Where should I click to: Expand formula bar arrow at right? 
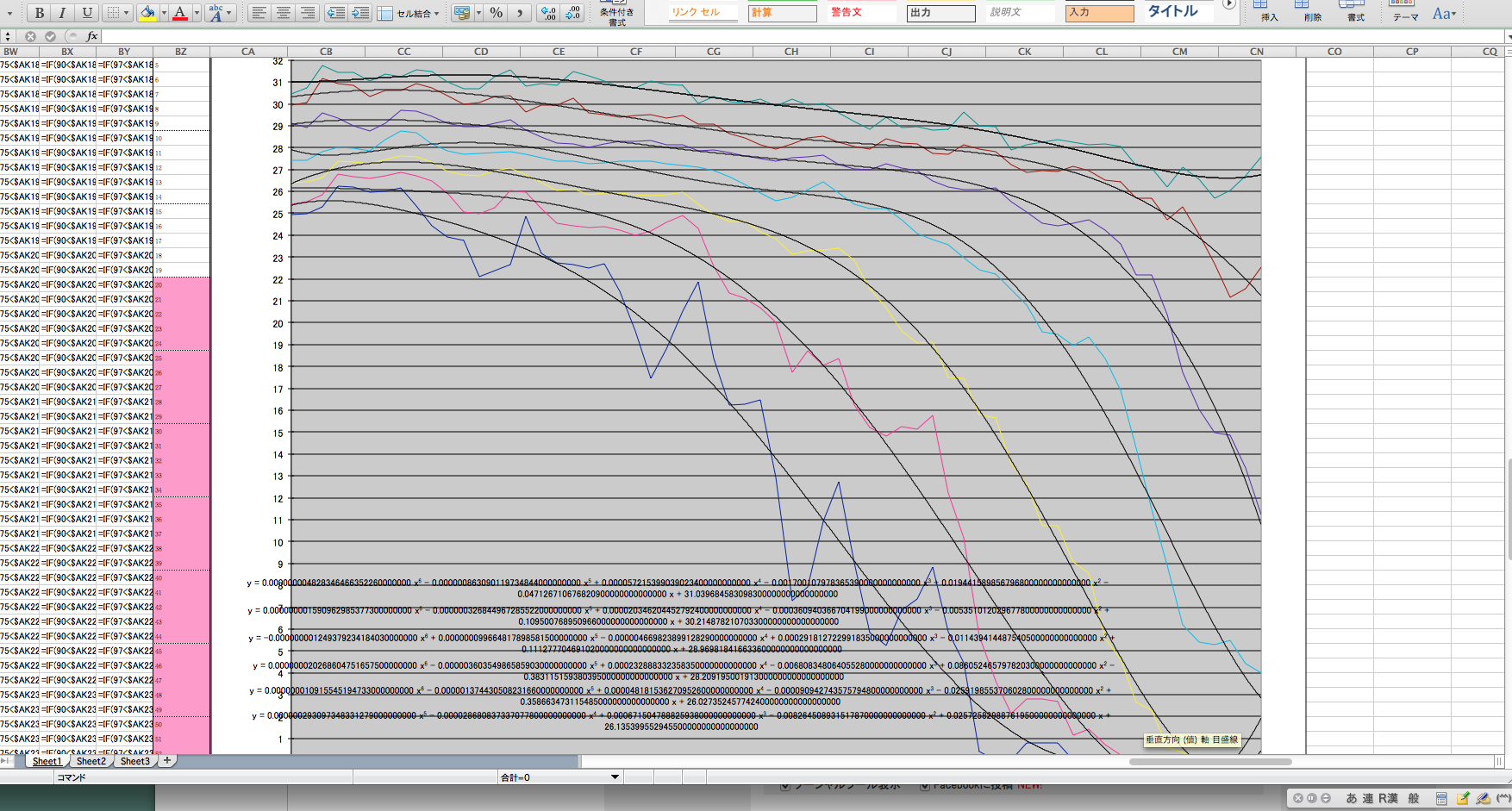(x=1508, y=36)
